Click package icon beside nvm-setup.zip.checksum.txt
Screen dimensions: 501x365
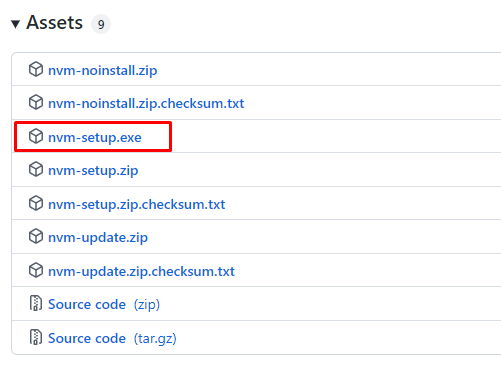tap(36, 203)
